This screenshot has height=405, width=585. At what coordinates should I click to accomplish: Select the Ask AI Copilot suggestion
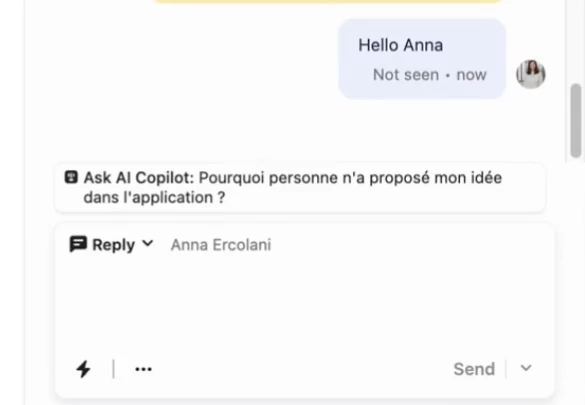(x=300, y=188)
